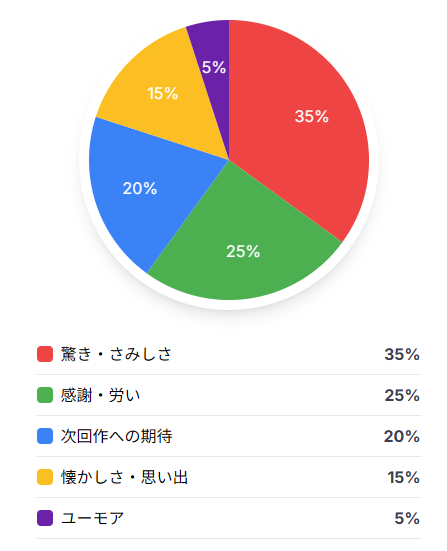Click the 35% value in legend row

pos(402,354)
